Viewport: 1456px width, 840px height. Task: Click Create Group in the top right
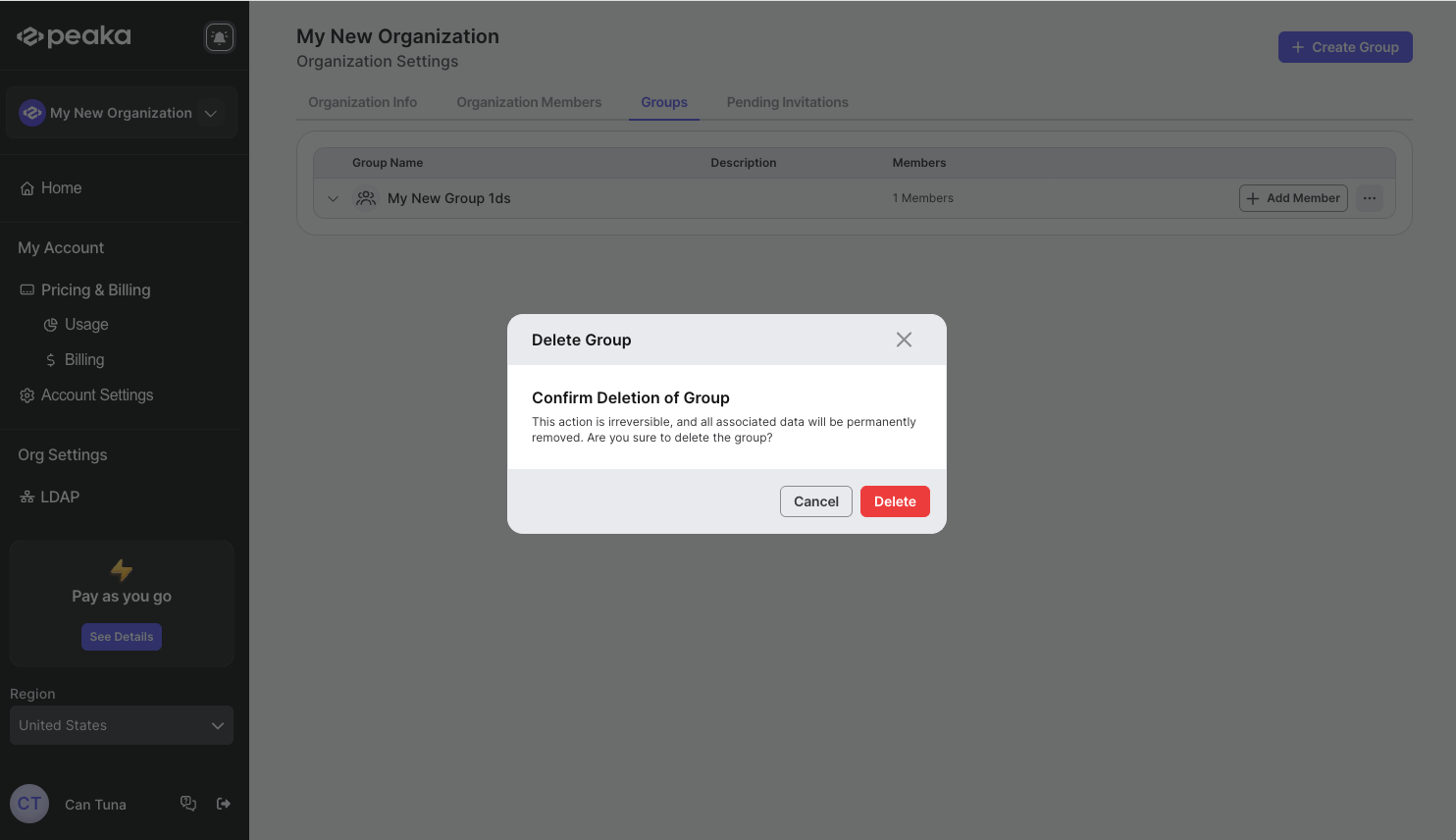click(1345, 46)
